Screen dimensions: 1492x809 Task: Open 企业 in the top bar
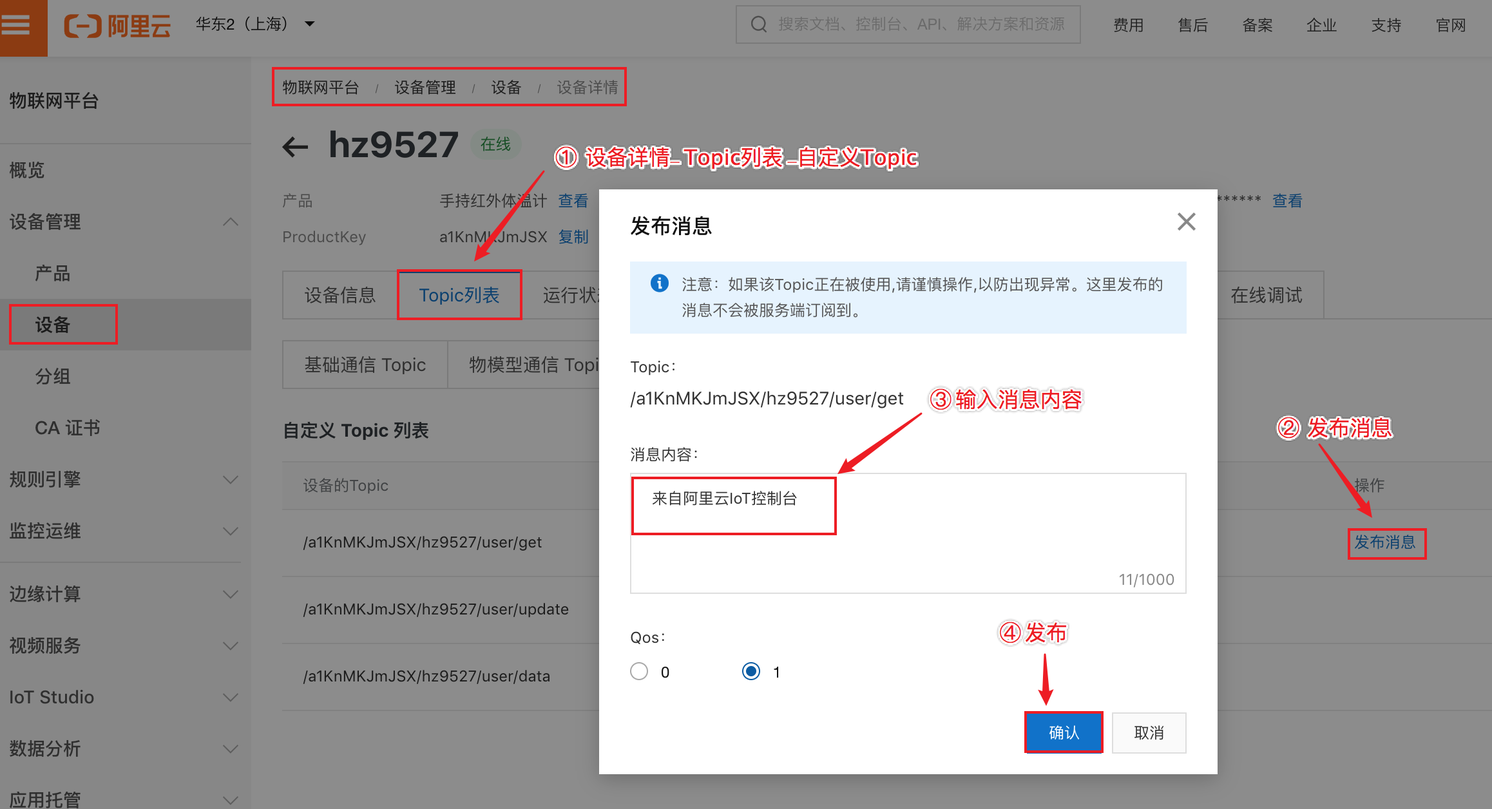tap(1321, 25)
